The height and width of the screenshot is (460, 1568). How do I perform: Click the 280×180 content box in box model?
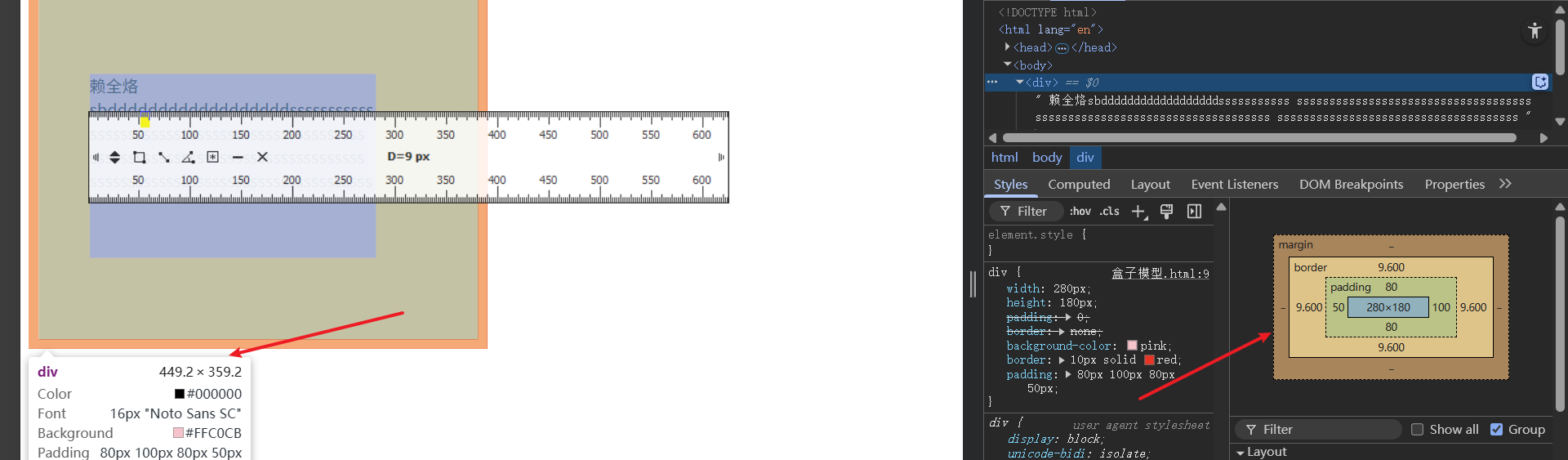click(1388, 308)
